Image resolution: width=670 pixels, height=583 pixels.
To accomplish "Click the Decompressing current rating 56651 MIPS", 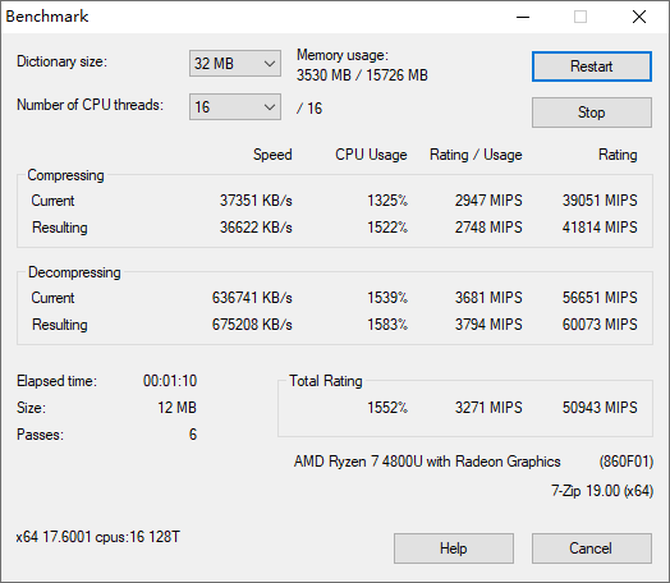I will pos(600,297).
